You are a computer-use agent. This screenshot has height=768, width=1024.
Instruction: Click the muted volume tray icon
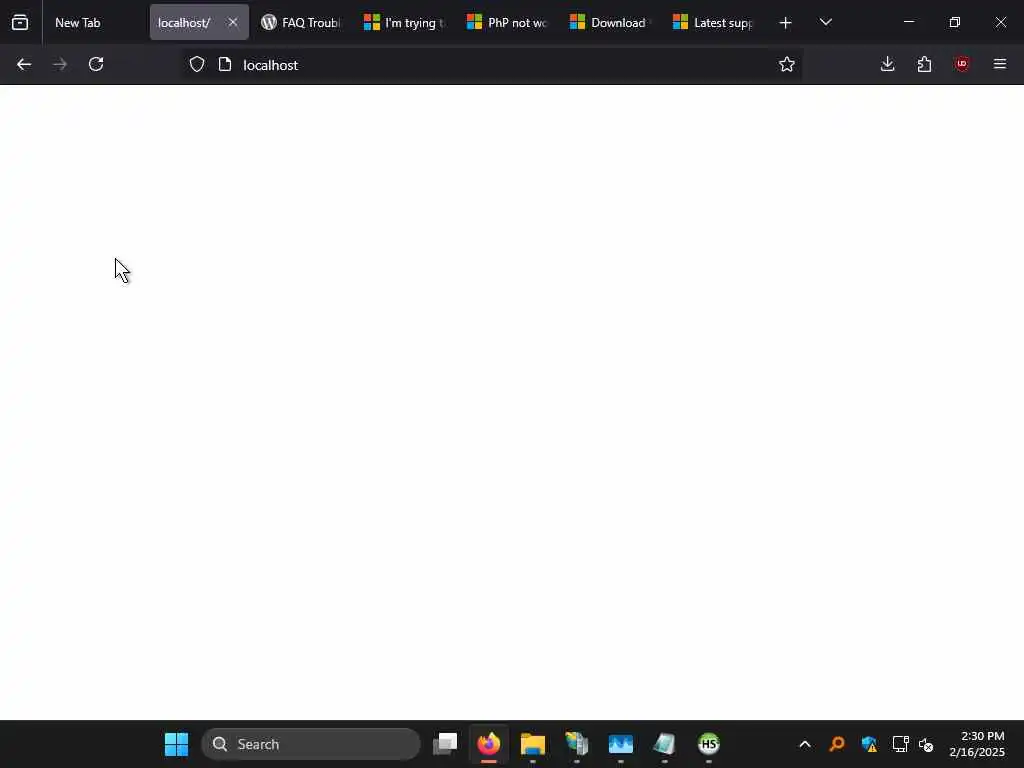(925, 744)
